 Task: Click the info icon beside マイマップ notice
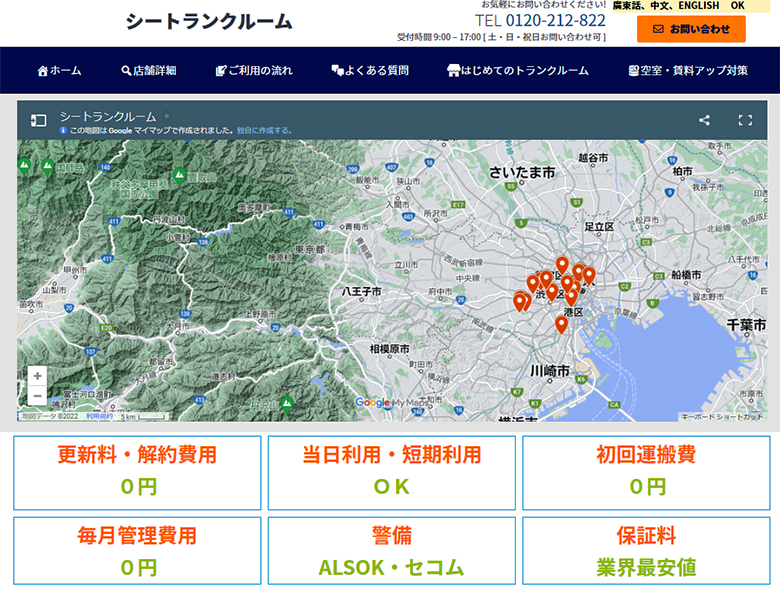[63, 130]
